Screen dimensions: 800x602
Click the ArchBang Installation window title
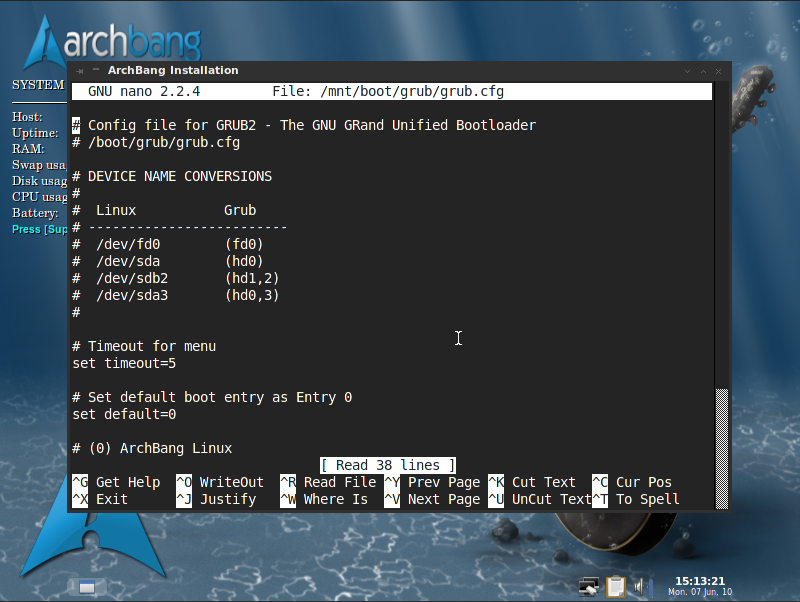pyautogui.click(x=173, y=70)
